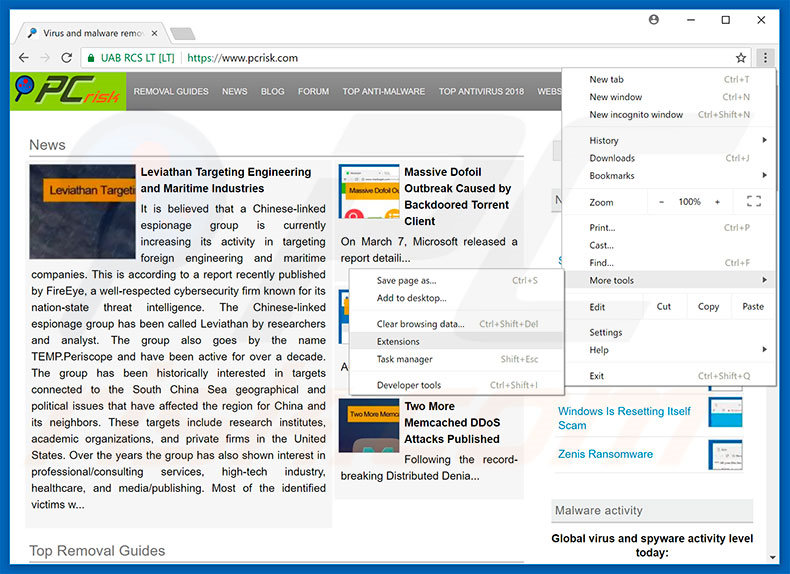The image size is (790, 574).
Task: Click the bookmark star icon in address bar
Action: 741,58
